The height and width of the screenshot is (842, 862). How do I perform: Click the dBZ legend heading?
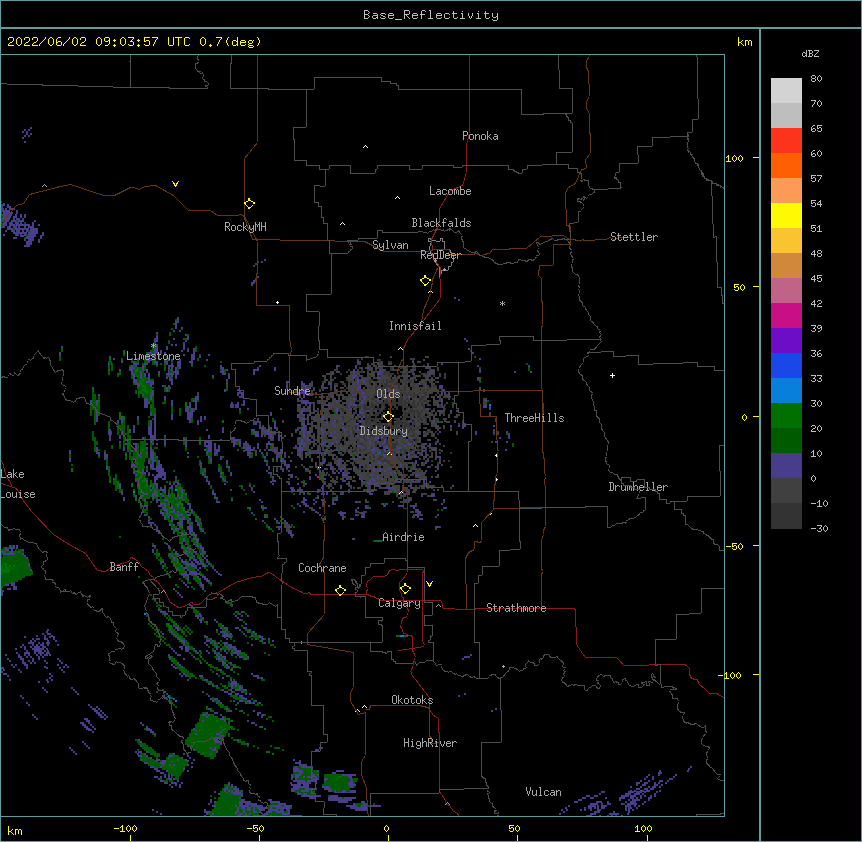pyautogui.click(x=810, y=54)
